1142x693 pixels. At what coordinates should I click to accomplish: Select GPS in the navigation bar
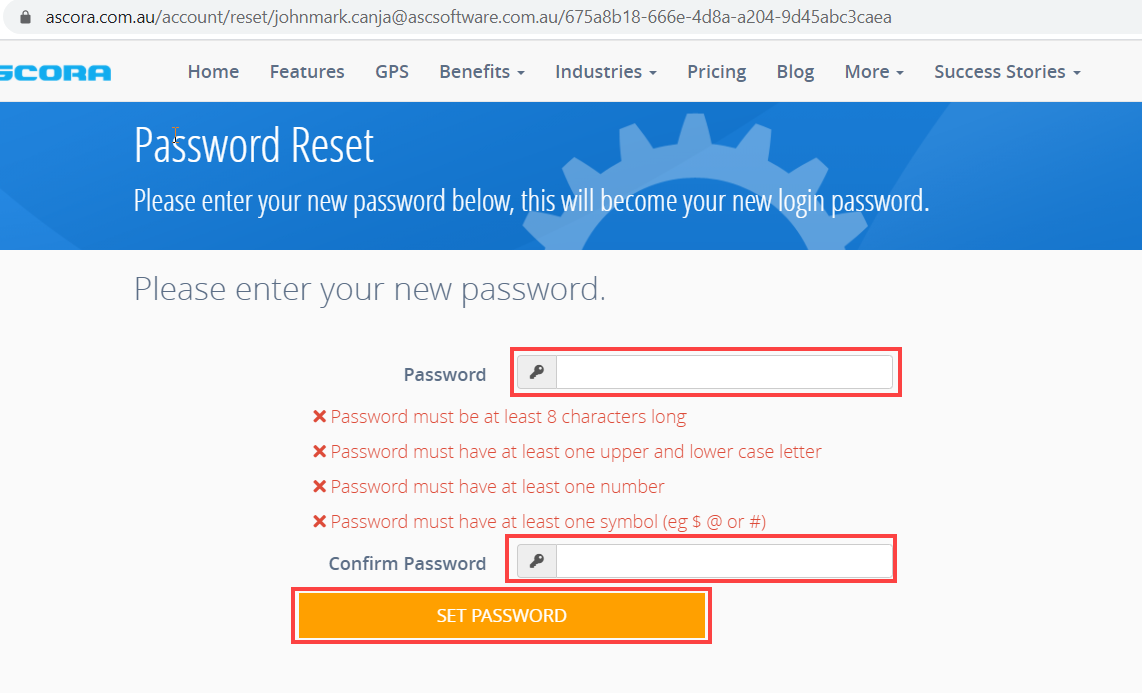pyautogui.click(x=392, y=72)
